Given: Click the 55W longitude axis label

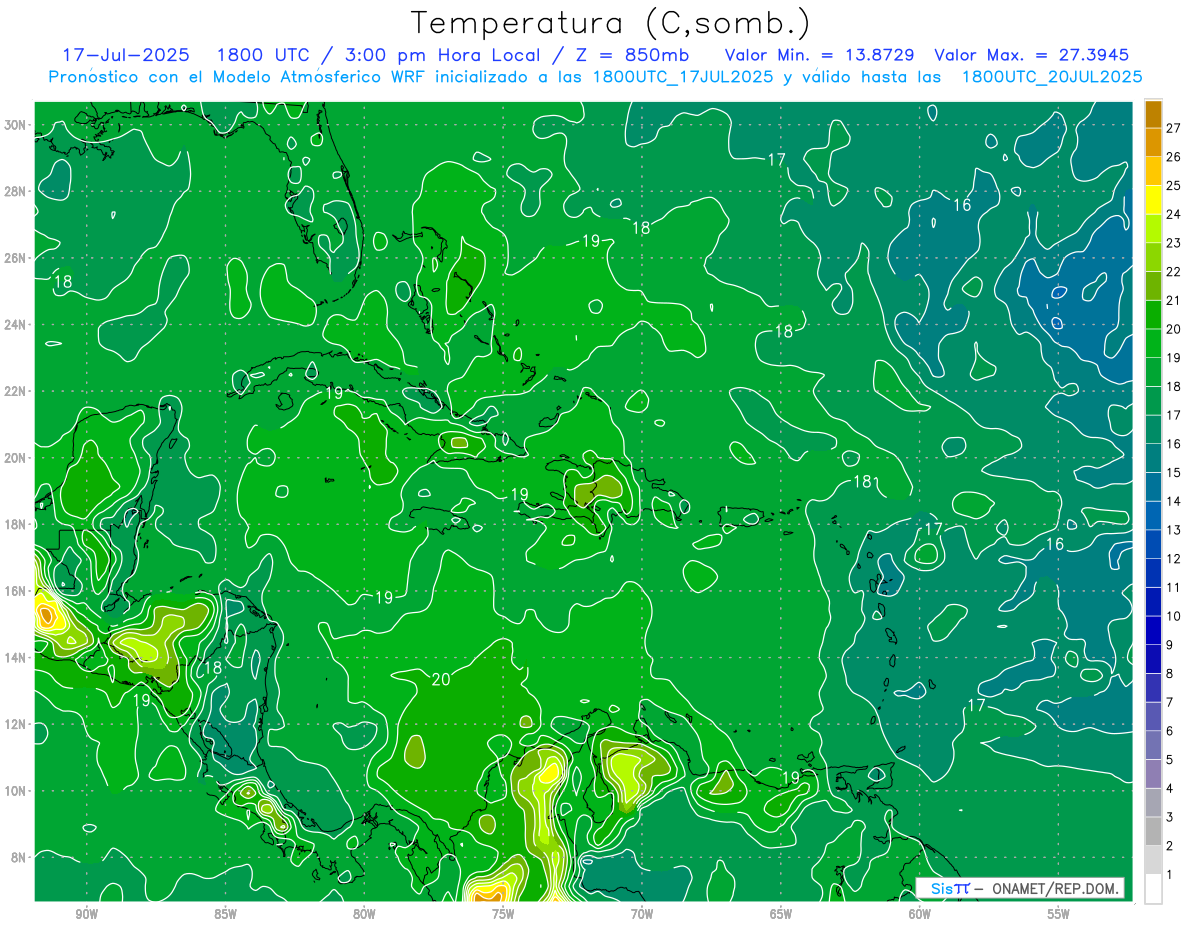Looking at the screenshot, I should tap(1058, 914).
